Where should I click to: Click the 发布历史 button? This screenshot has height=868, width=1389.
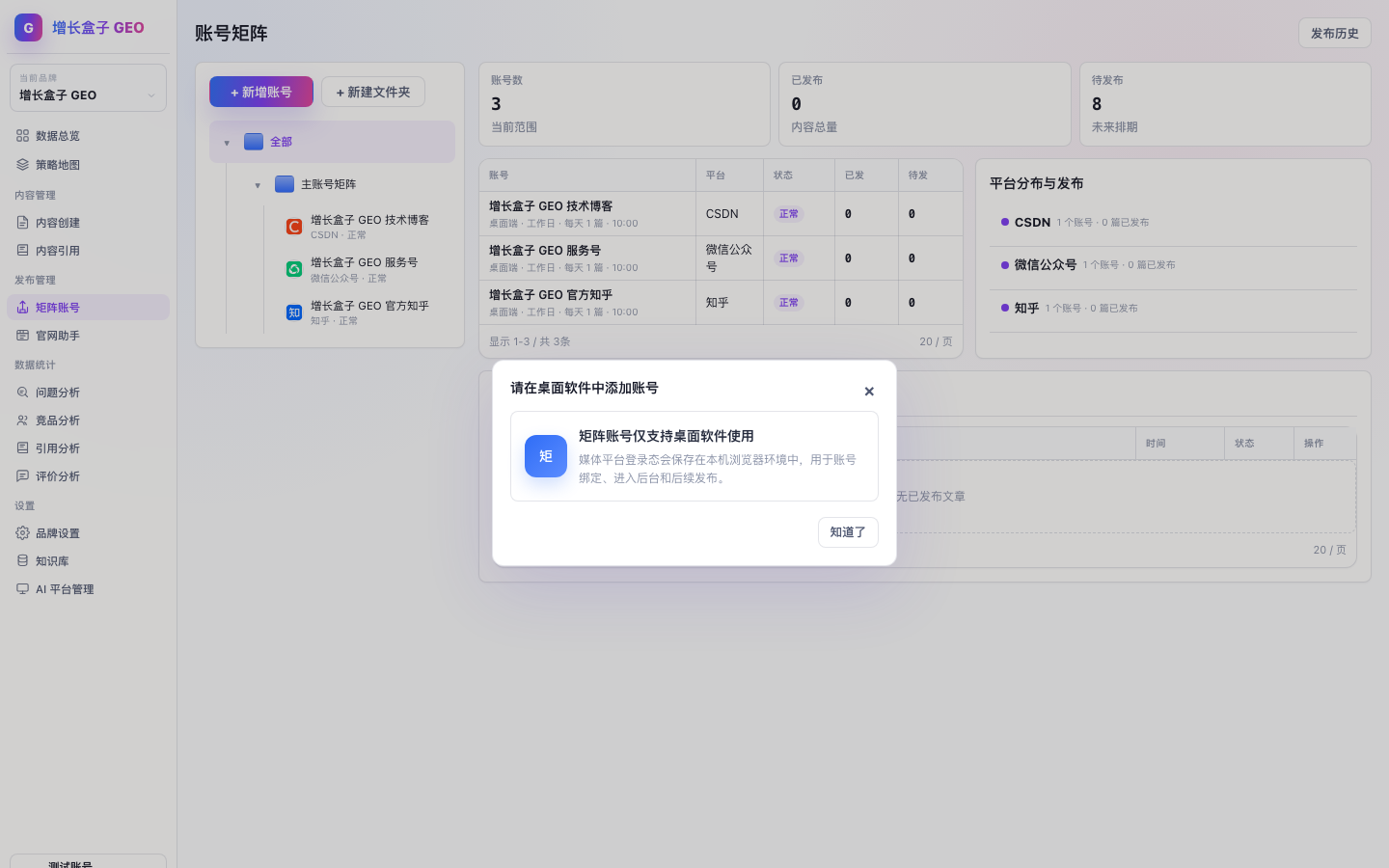pyautogui.click(x=1334, y=33)
